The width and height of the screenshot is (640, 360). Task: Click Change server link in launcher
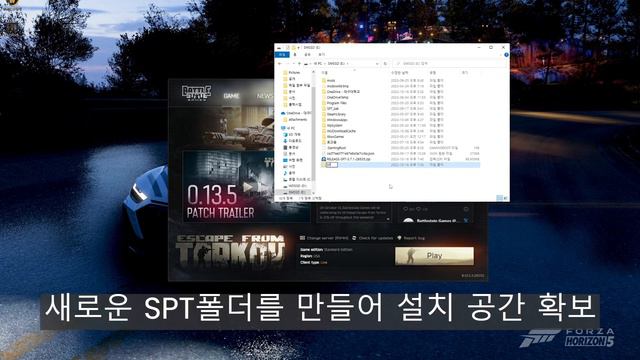(327, 238)
